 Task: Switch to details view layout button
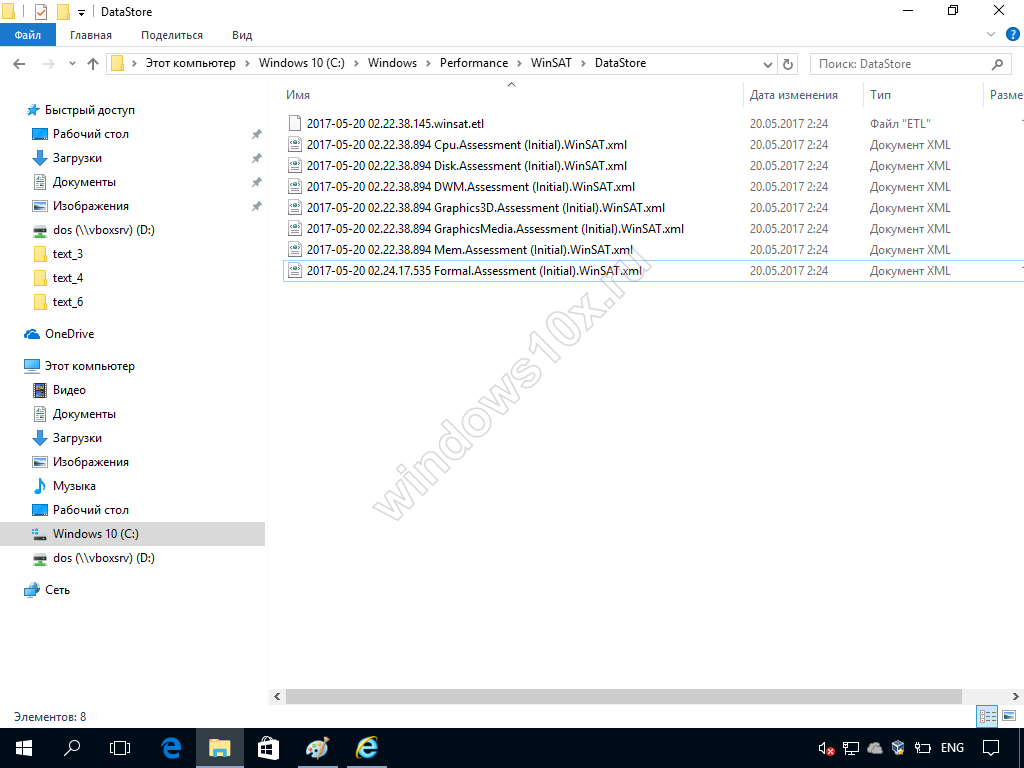[x=987, y=716]
